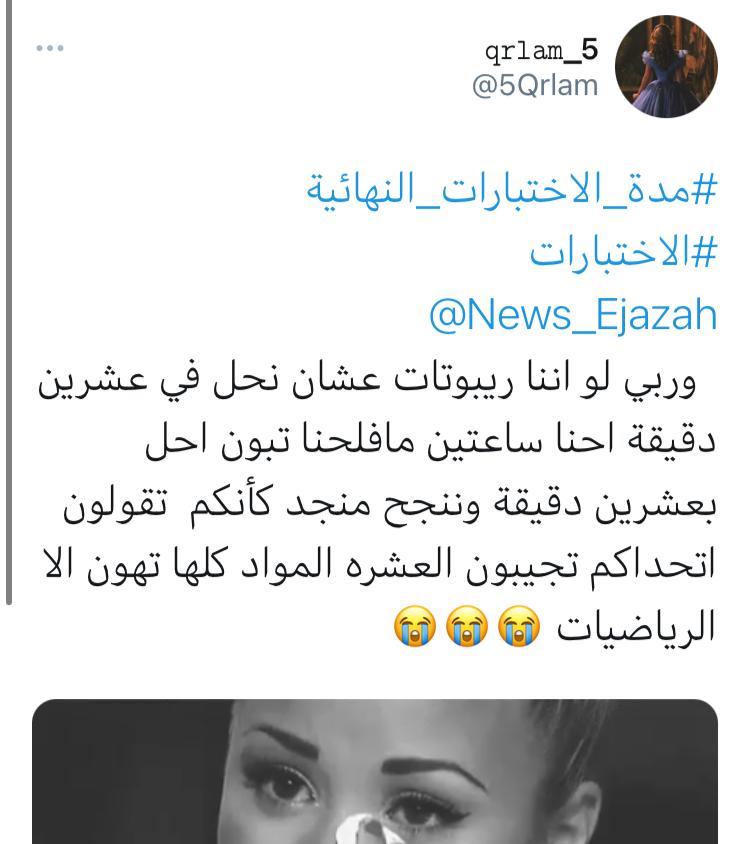
Task: Open the circular profile avatar picture
Action: [666, 67]
